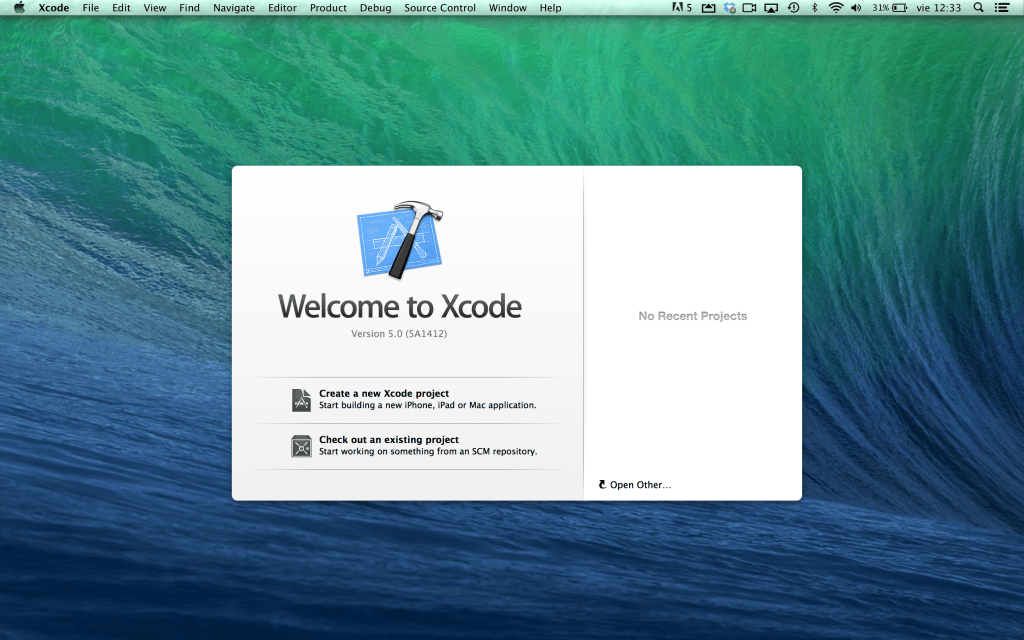Open the Find menu

click(189, 8)
